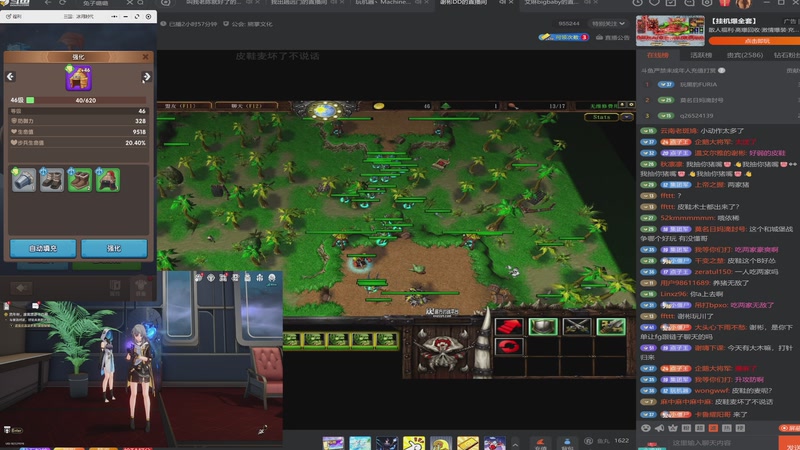Pick the grey gauntlet material in first slot

24,180
